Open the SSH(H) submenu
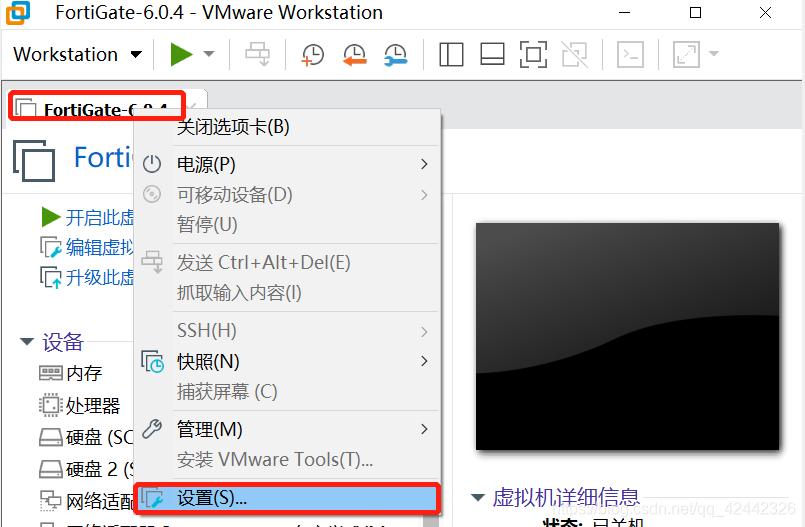The image size is (805, 527). [286, 331]
